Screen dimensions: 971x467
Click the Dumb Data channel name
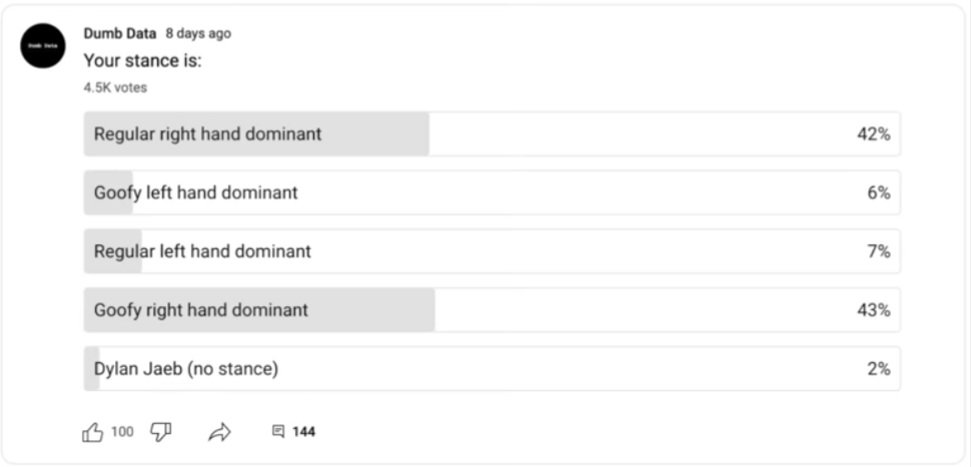tap(120, 33)
